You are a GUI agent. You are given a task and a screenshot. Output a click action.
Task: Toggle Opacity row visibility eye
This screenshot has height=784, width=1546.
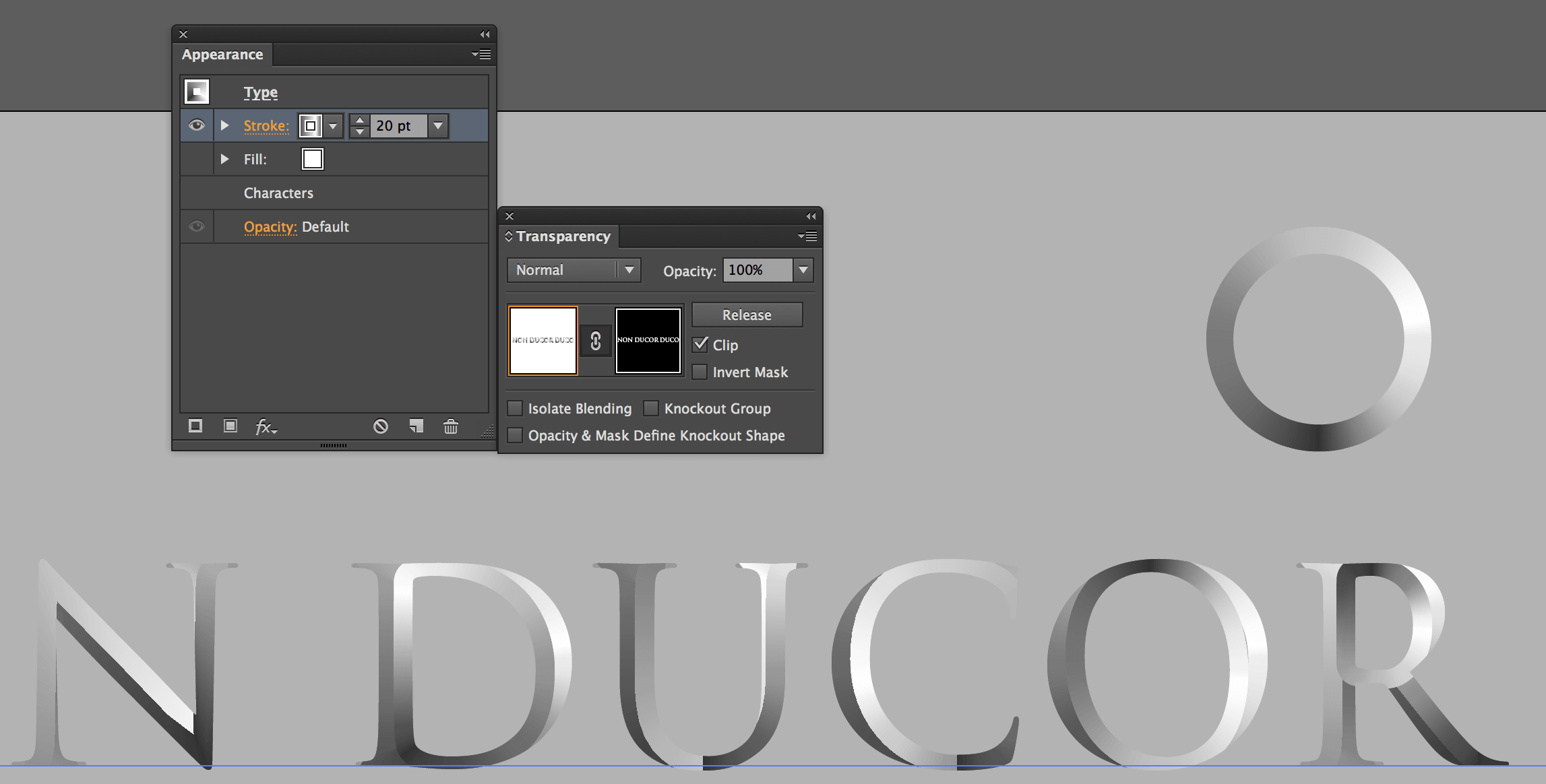pyautogui.click(x=197, y=226)
